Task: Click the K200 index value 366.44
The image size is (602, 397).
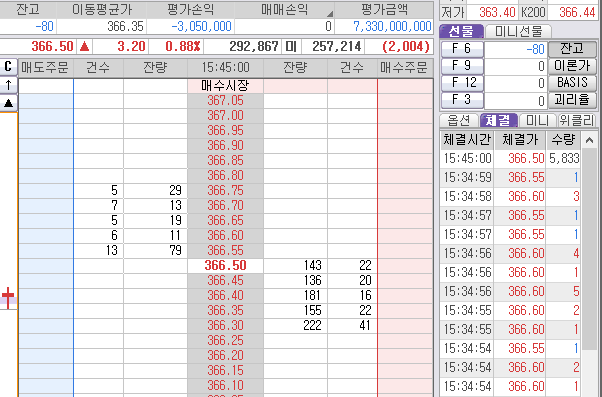Action: point(577,13)
